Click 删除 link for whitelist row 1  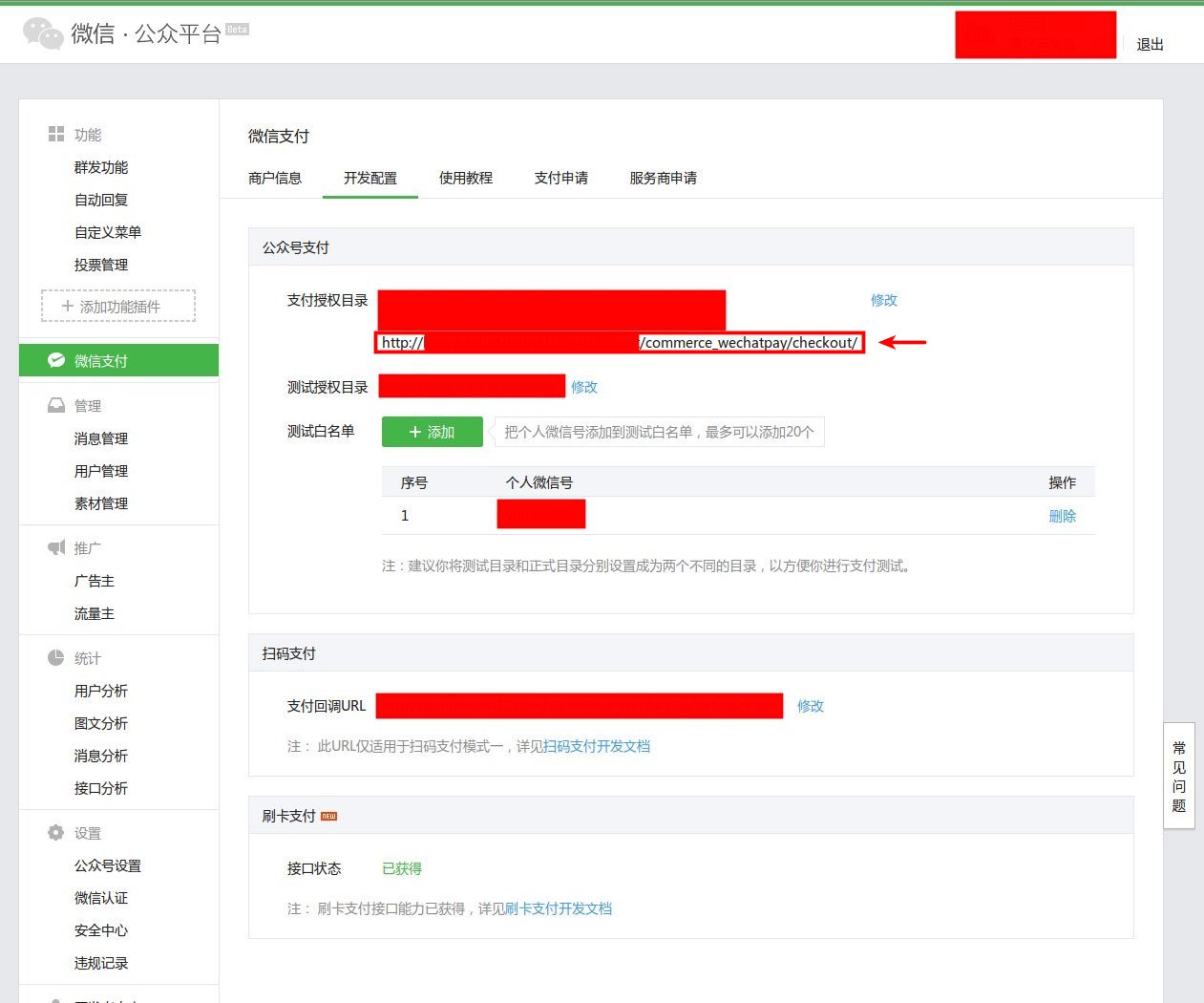pyautogui.click(x=1063, y=516)
